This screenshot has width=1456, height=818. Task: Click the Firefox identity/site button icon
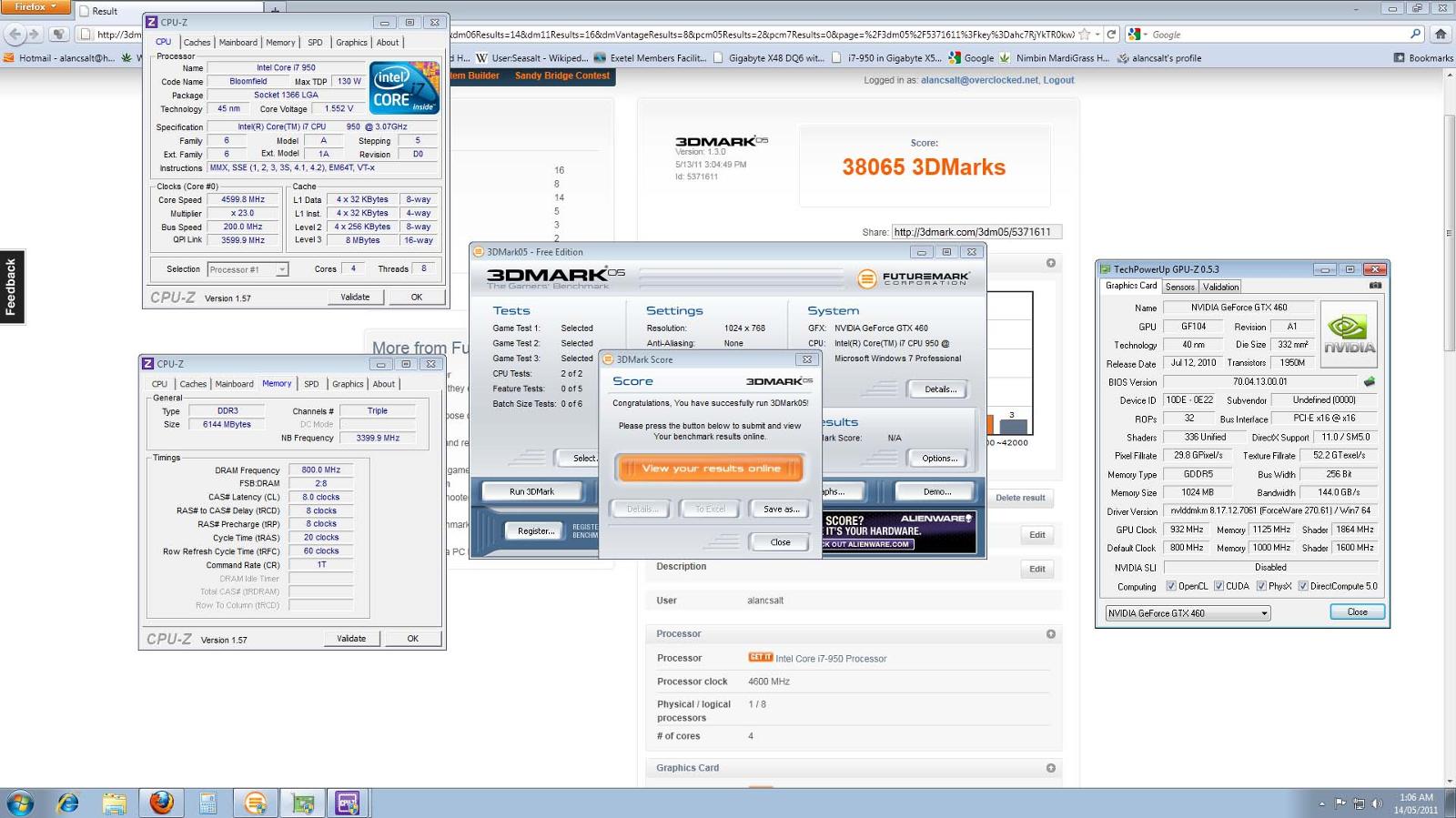click(85, 35)
